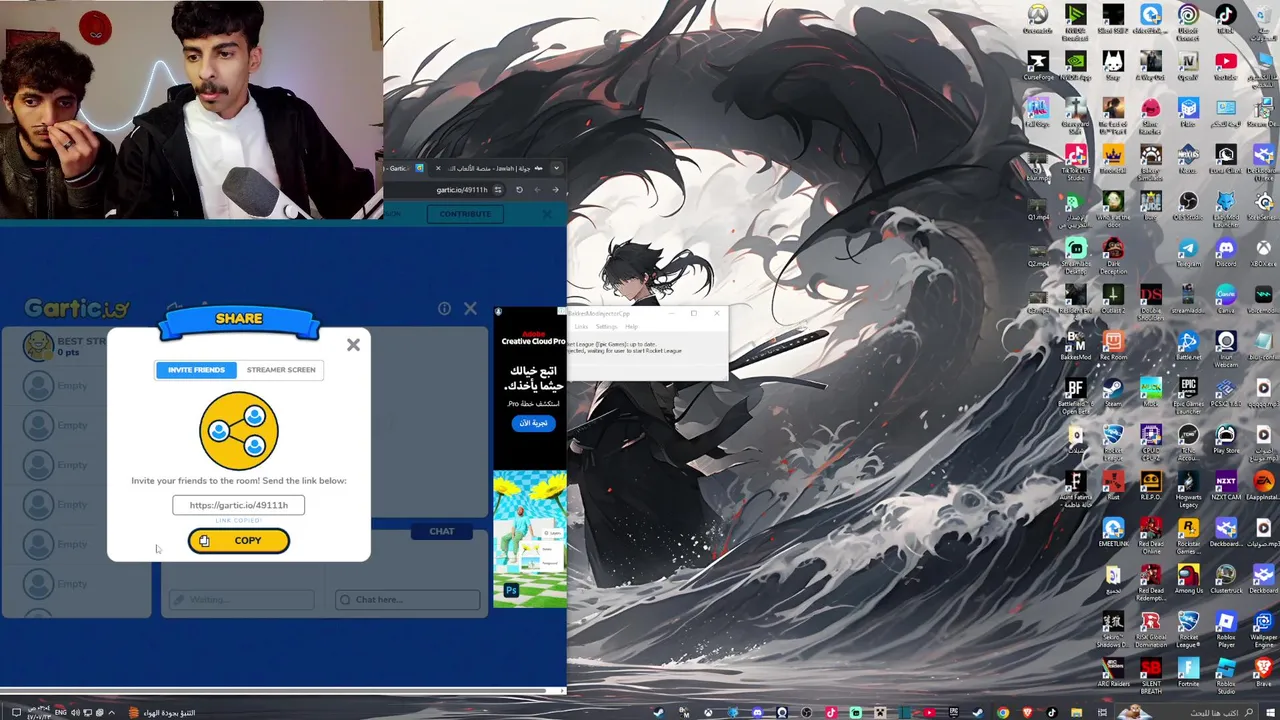The height and width of the screenshot is (720, 1280).
Task: Open the Gartic info icon
Action: [444, 309]
